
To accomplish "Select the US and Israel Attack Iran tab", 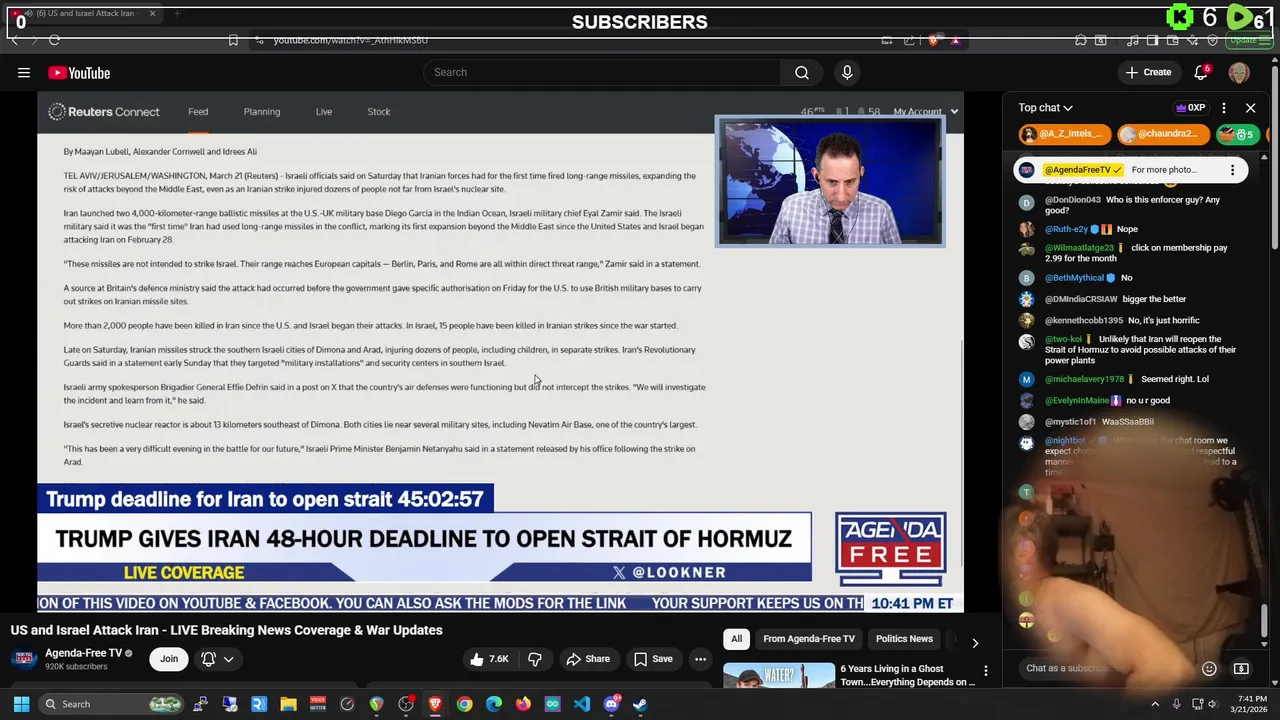I will pyautogui.click(x=82, y=14).
